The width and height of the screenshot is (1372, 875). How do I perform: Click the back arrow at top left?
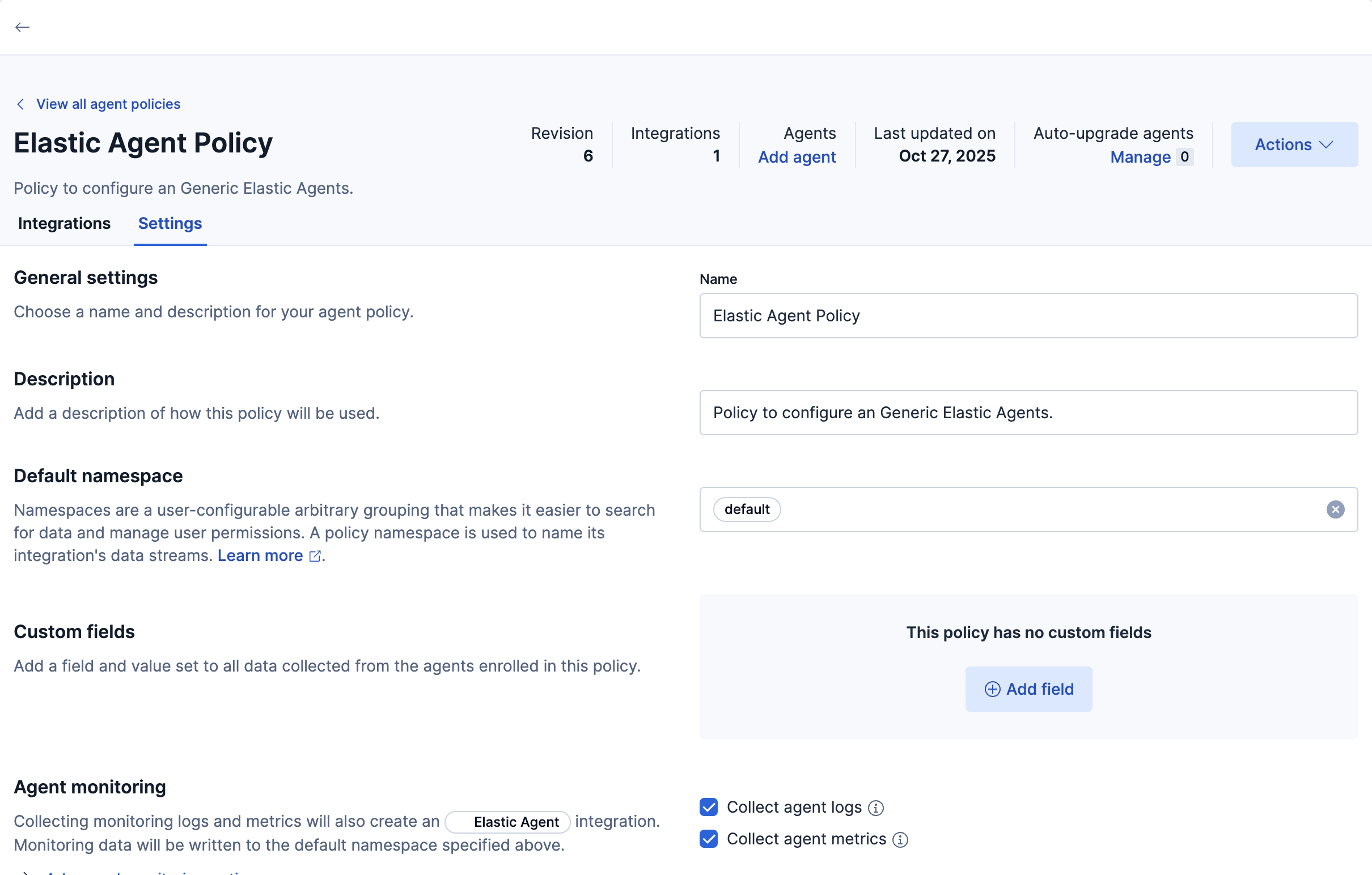click(x=22, y=27)
